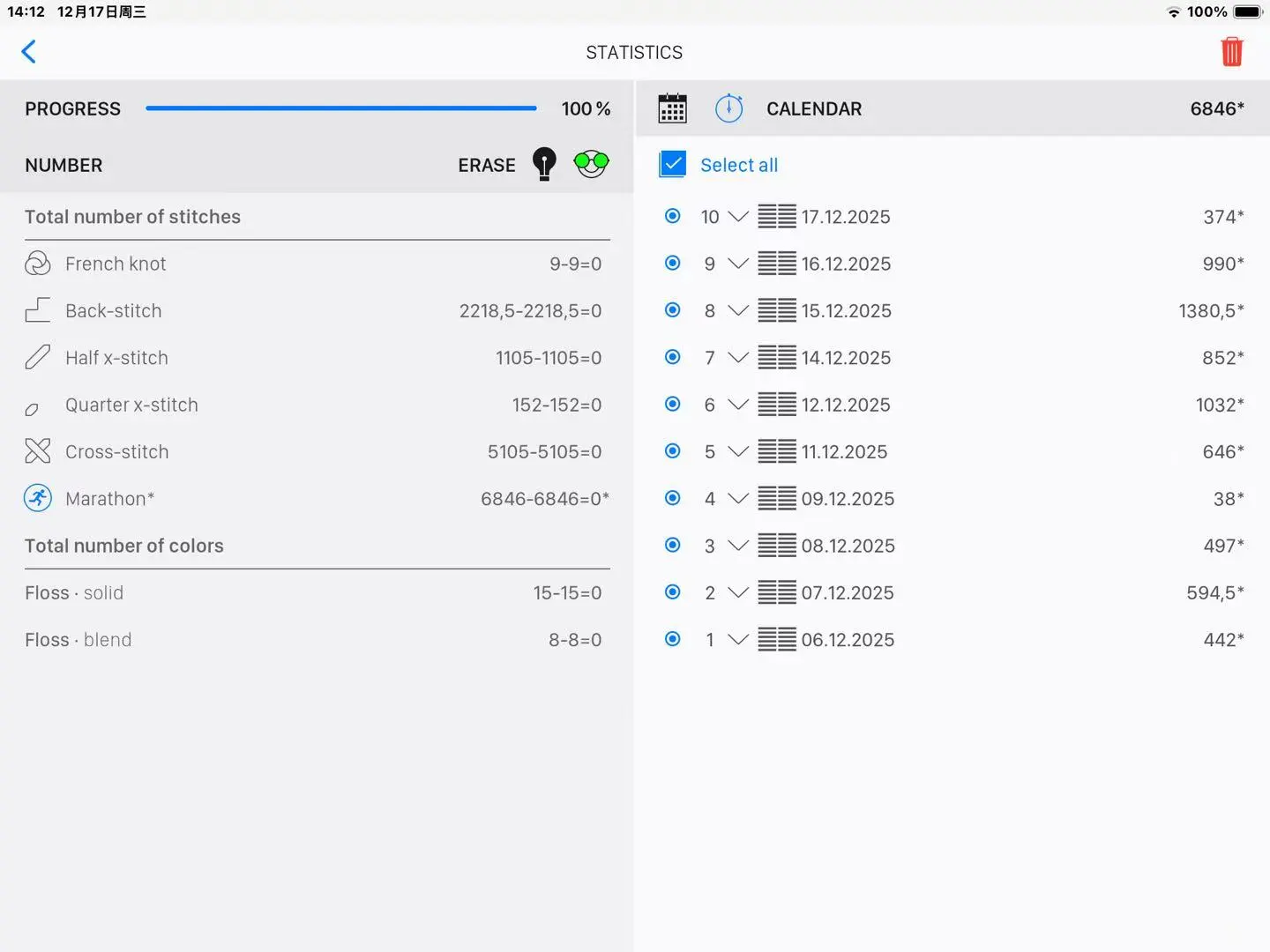
Task: Open details list icon for 15.12.2025
Action: tap(777, 310)
